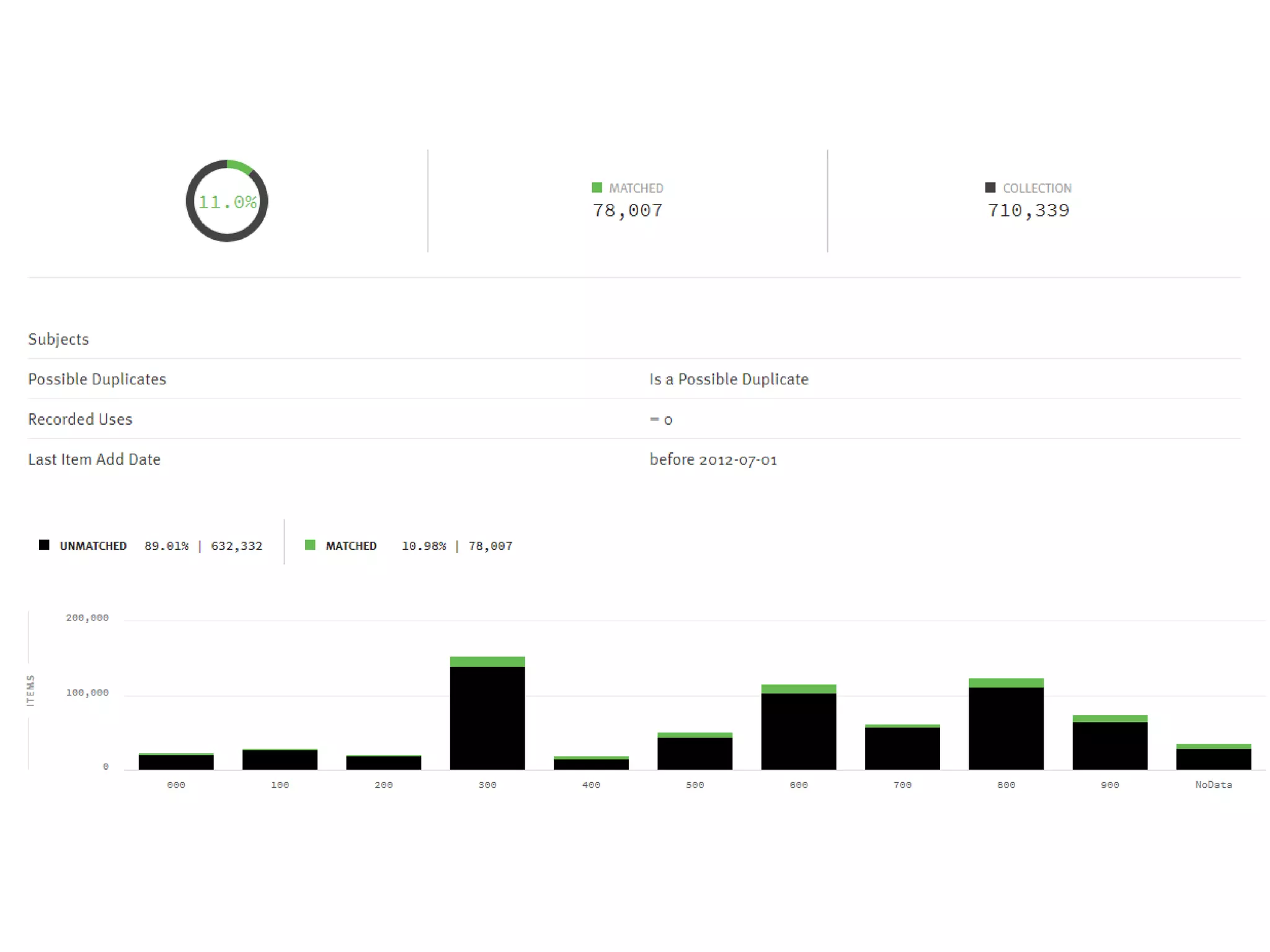
Task: Click green matched segment of 800 bar
Action: [1006, 683]
